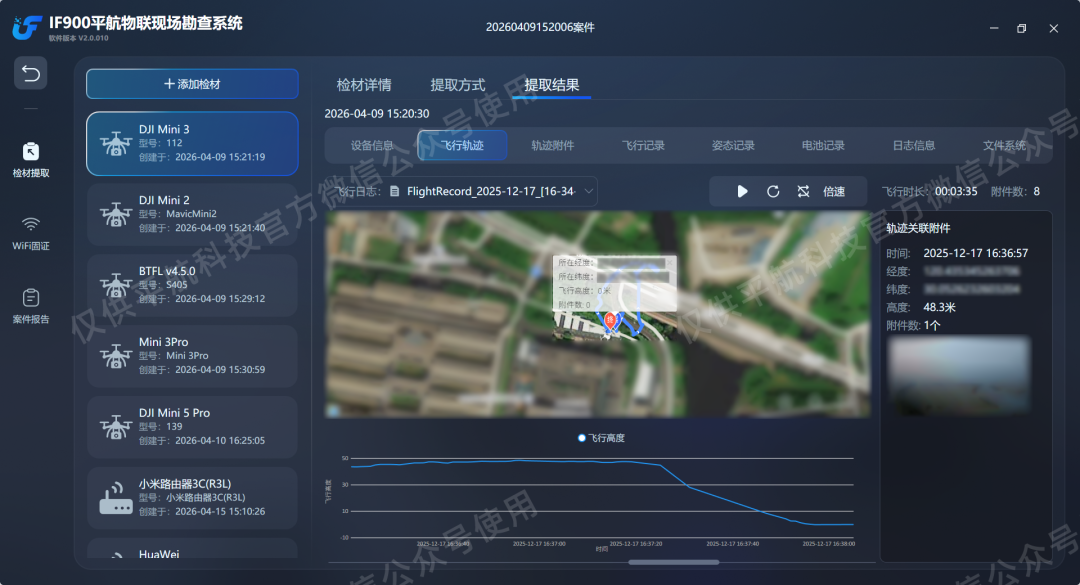Open the 检材提取 sidebar icon
The width and height of the screenshot is (1080, 585).
(x=30, y=160)
